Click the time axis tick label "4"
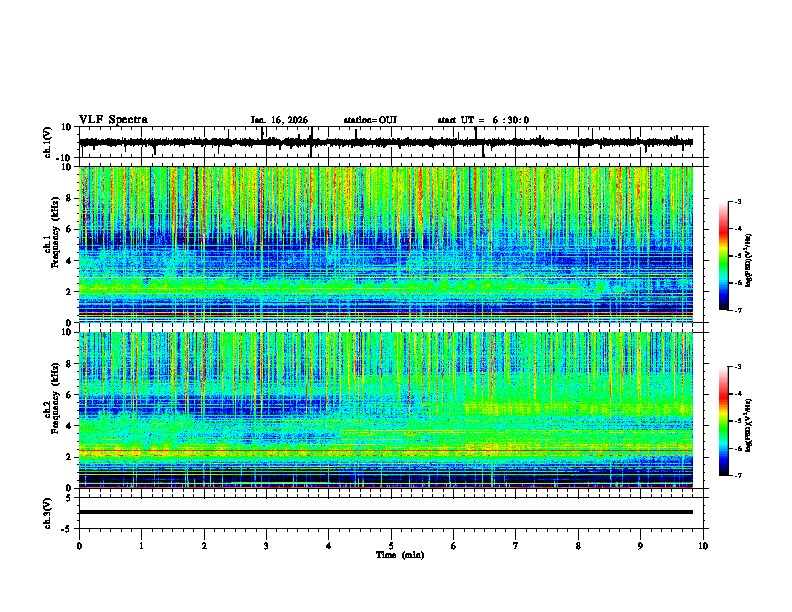This screenshot has height=612, width=792. [x=329, y=545]
